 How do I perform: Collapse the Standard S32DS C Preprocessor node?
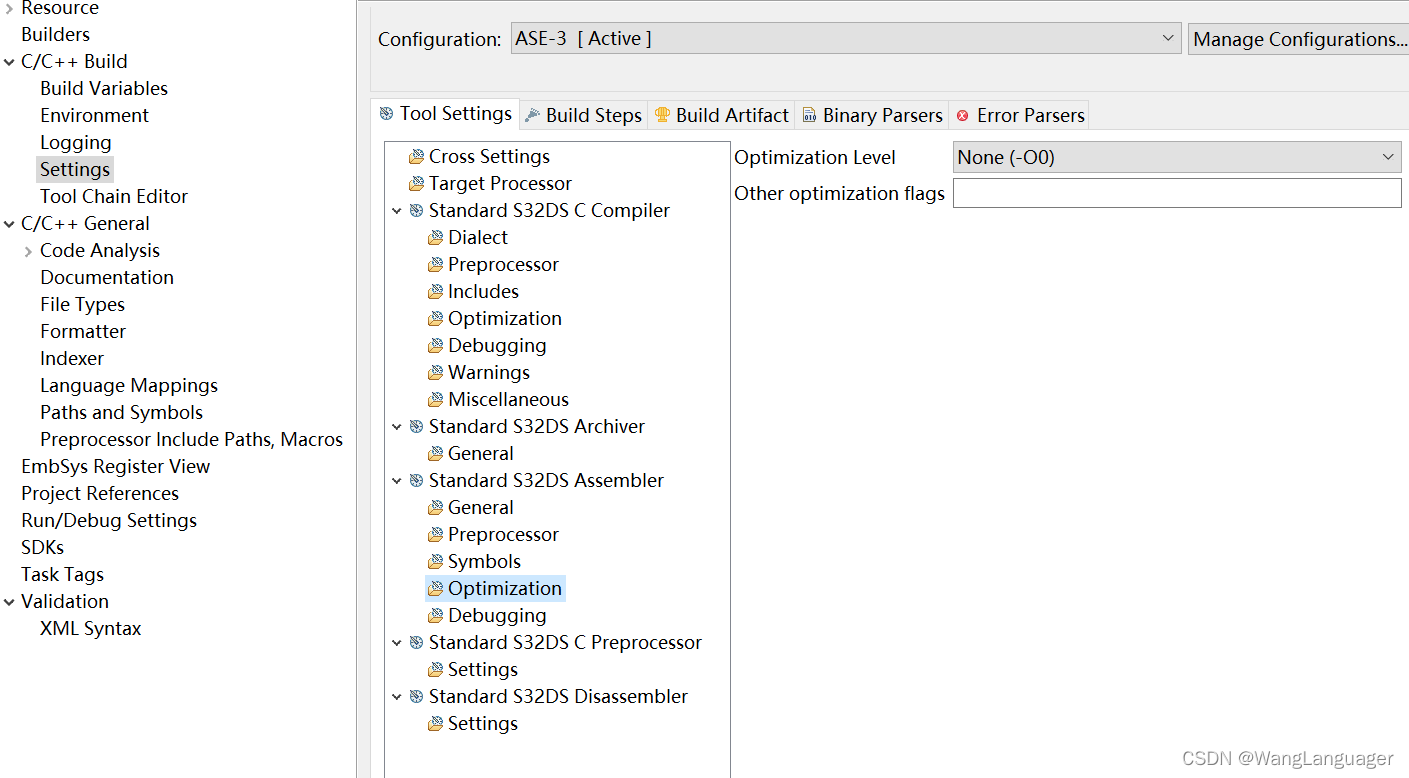[397, 643]
